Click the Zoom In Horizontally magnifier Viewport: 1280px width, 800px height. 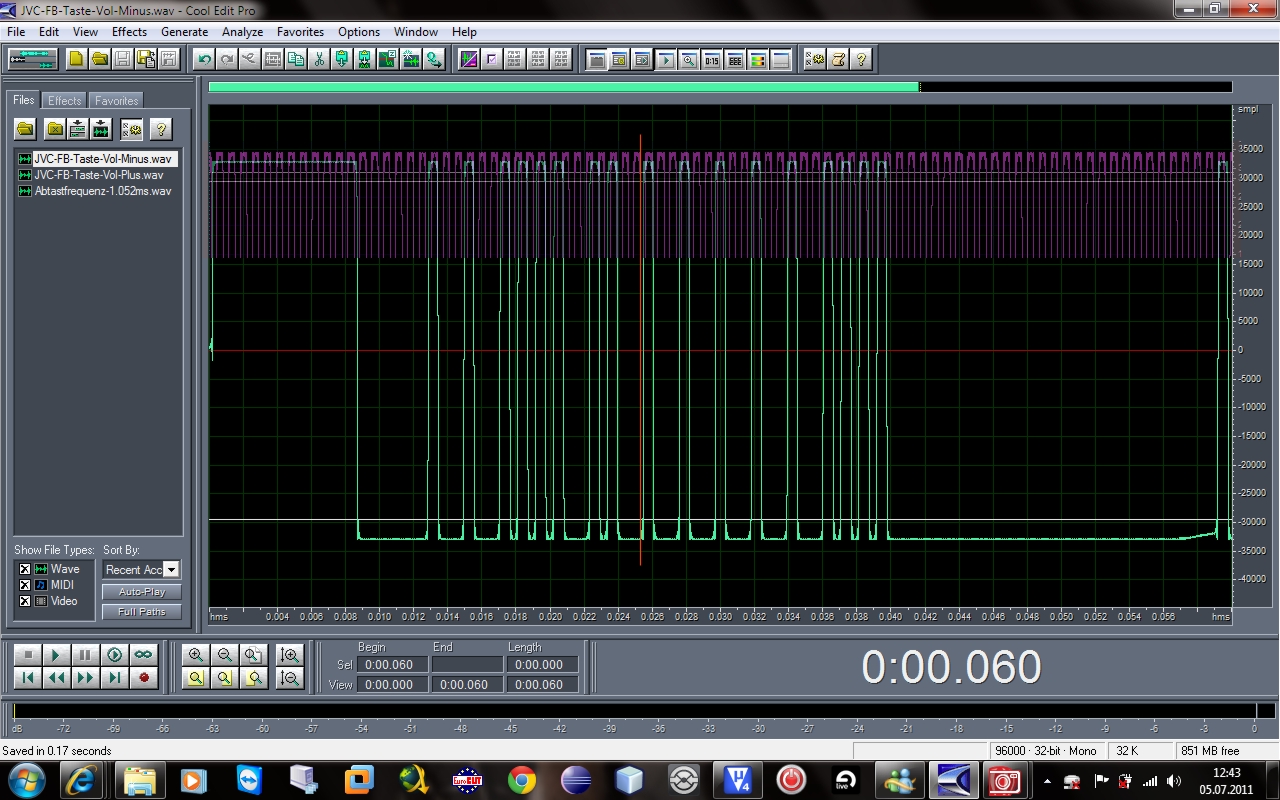(x=196, y=655)
